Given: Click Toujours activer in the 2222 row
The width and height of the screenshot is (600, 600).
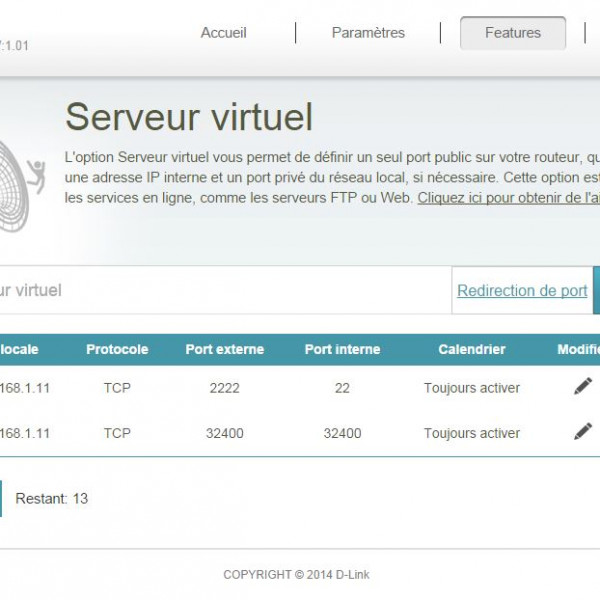Looking at the screenshot, I should point(472,388).
